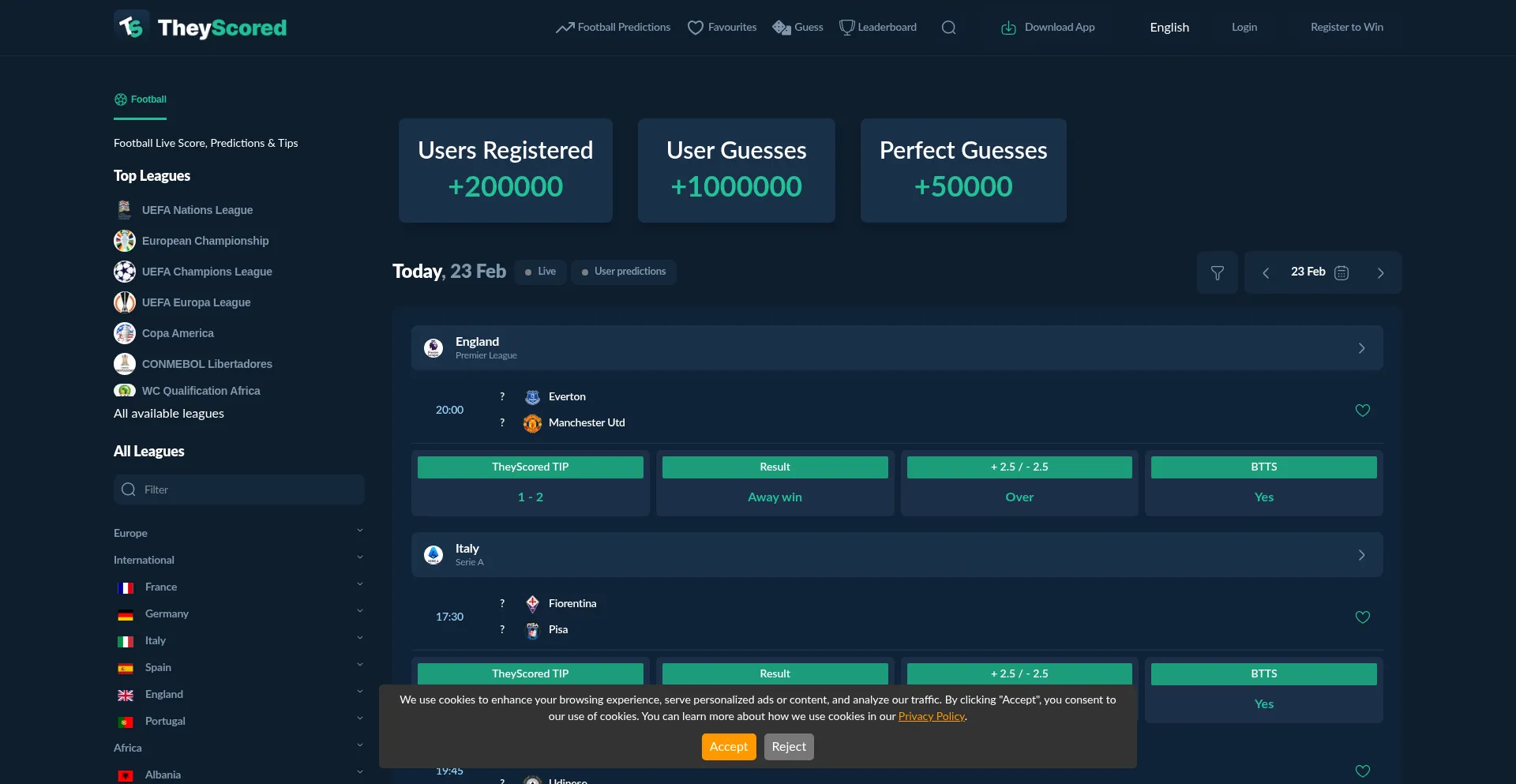This screenshot has width=1516, height=784.
Task: Click the European Championship icon
Action: click(125, 241)
